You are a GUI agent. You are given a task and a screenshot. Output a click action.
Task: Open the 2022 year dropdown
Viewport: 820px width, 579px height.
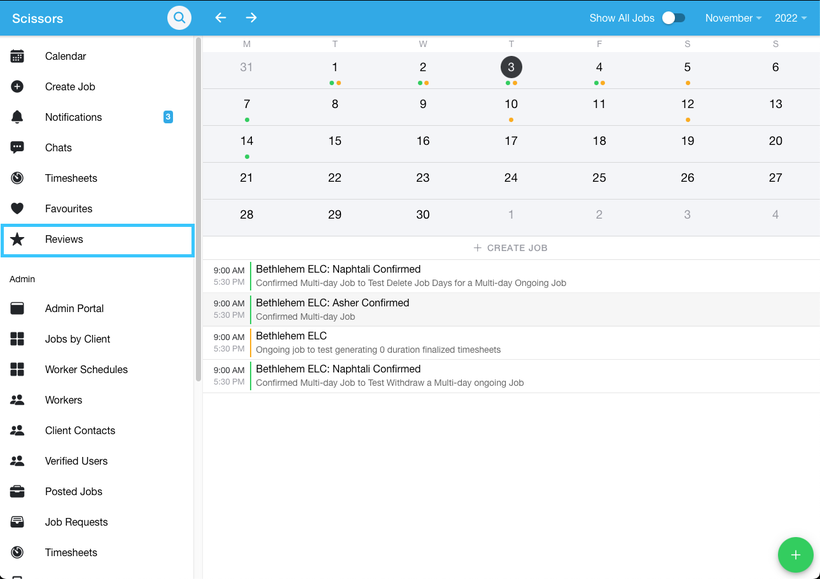click(791, 18)
